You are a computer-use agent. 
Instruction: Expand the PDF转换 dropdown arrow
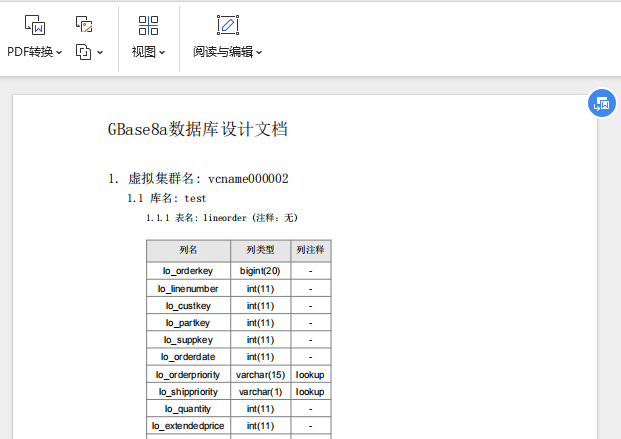point(59,52)
